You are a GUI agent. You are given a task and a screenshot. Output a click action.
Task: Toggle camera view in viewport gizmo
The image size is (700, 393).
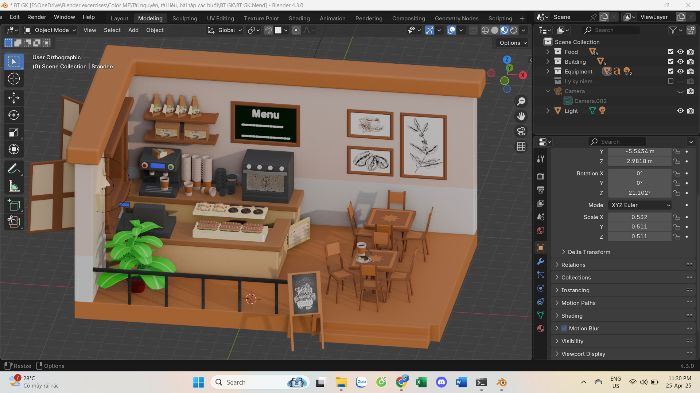tap(521, 131)
